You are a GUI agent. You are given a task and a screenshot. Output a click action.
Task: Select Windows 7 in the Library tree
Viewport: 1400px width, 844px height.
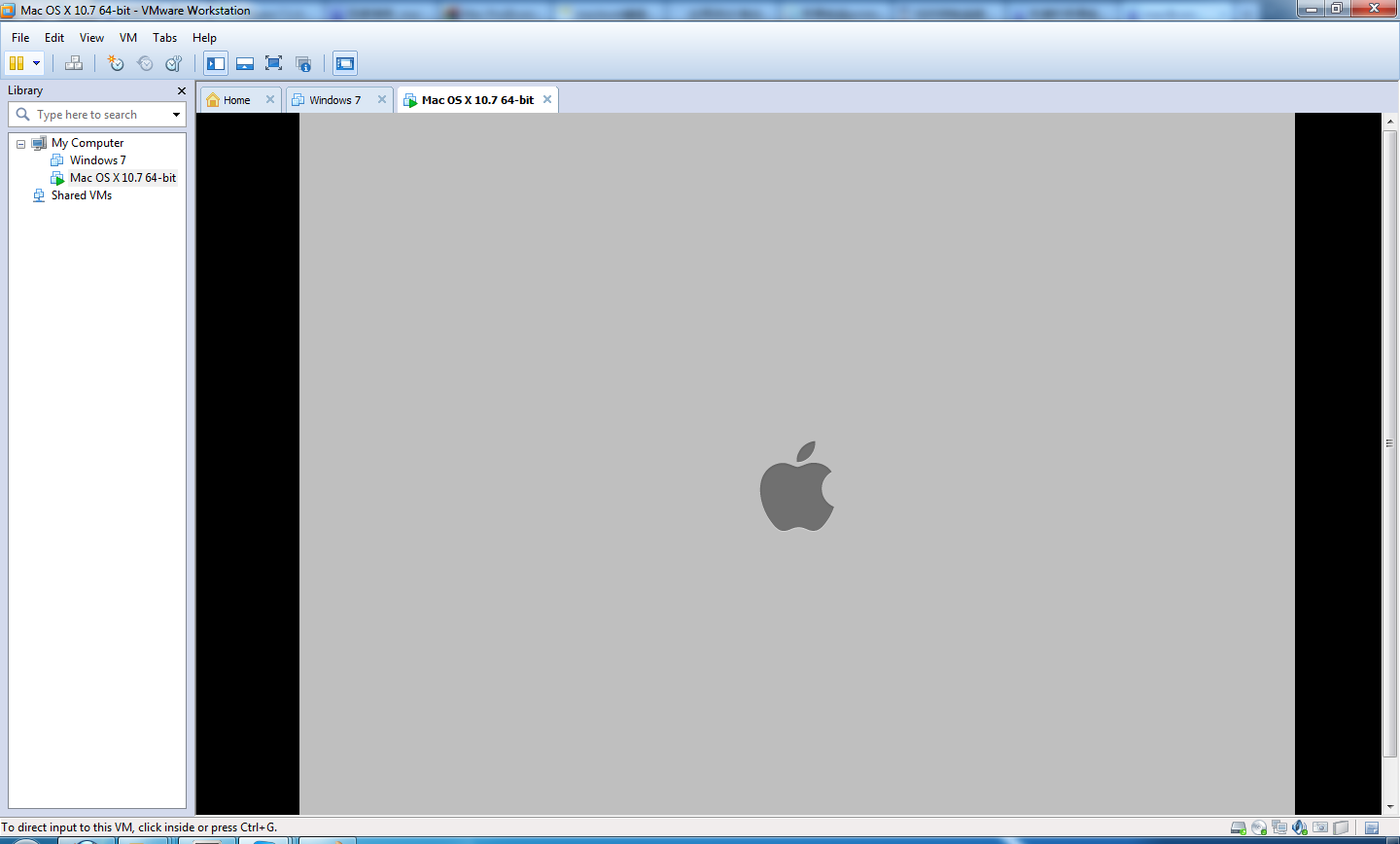(x=97, y=160)
